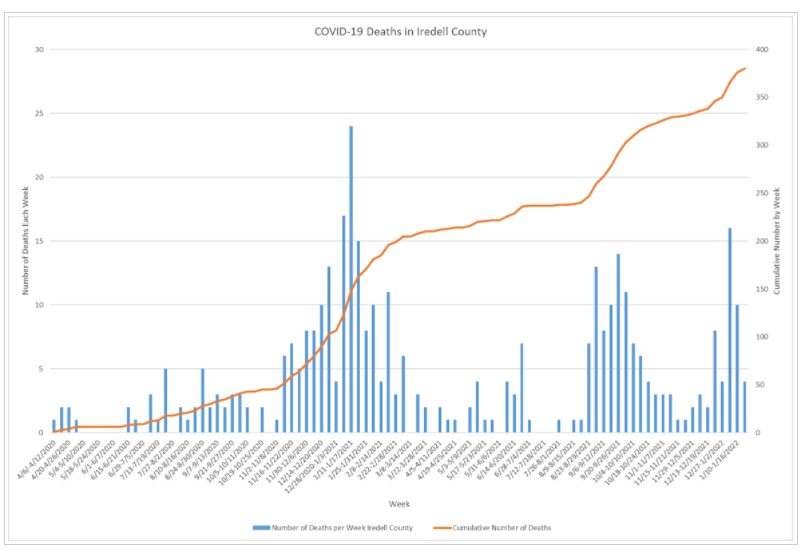Click the orange cumulative line's top-right endpoint

(745, 68)
